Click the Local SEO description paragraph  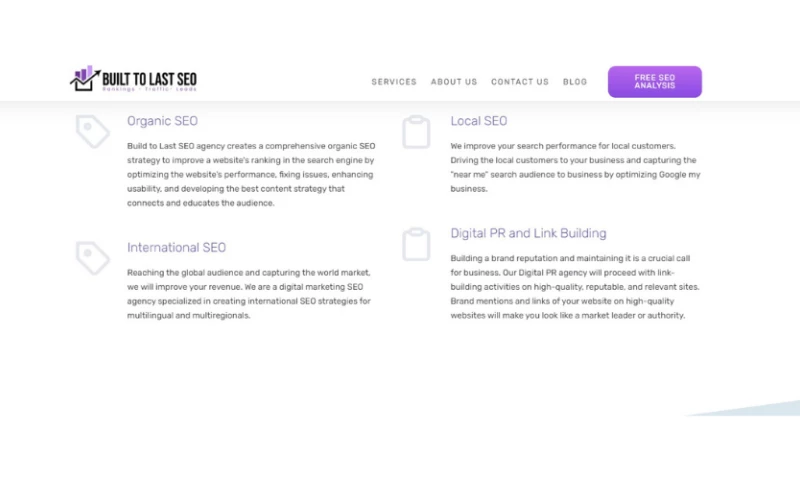pyautogui.click(x=575, y=167)
